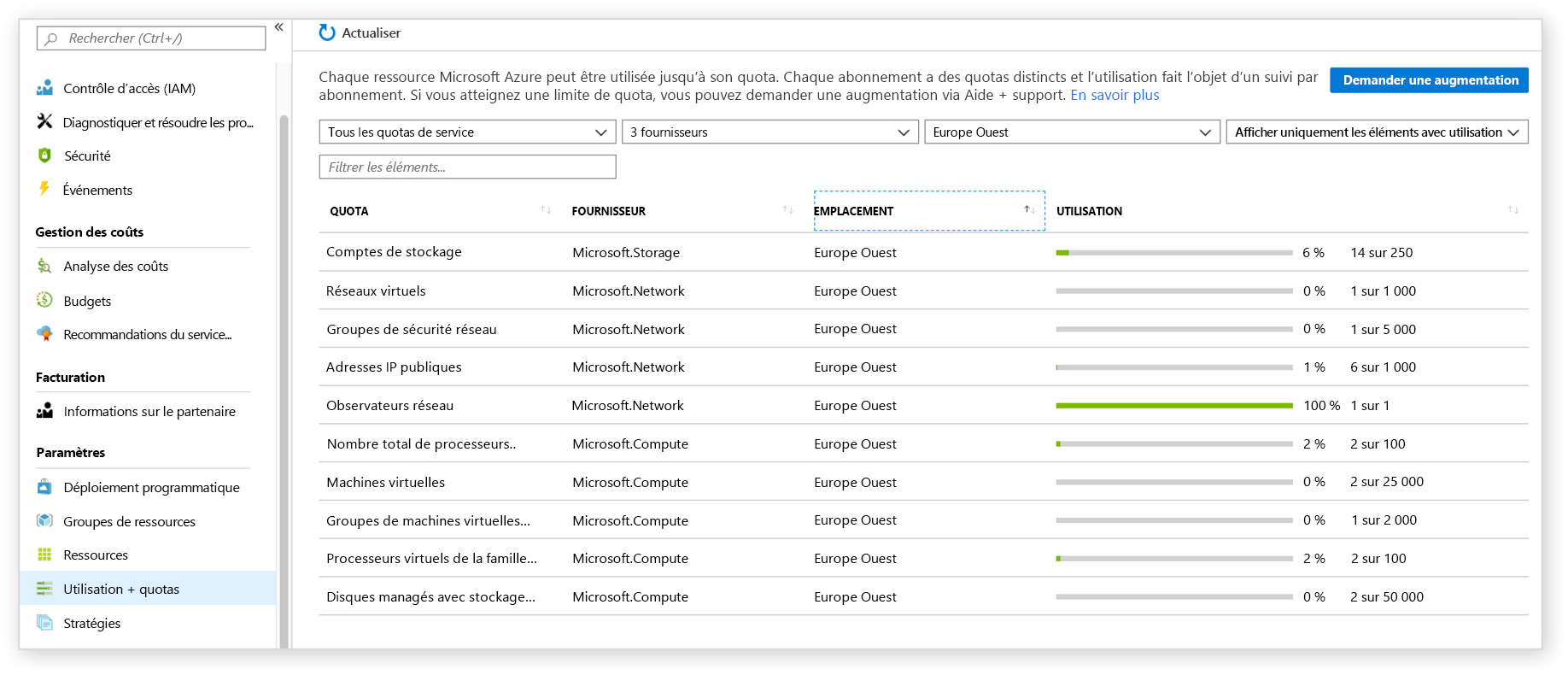
Task: Open the Europe Ouest location dropdown
Action: [1072, 132]
